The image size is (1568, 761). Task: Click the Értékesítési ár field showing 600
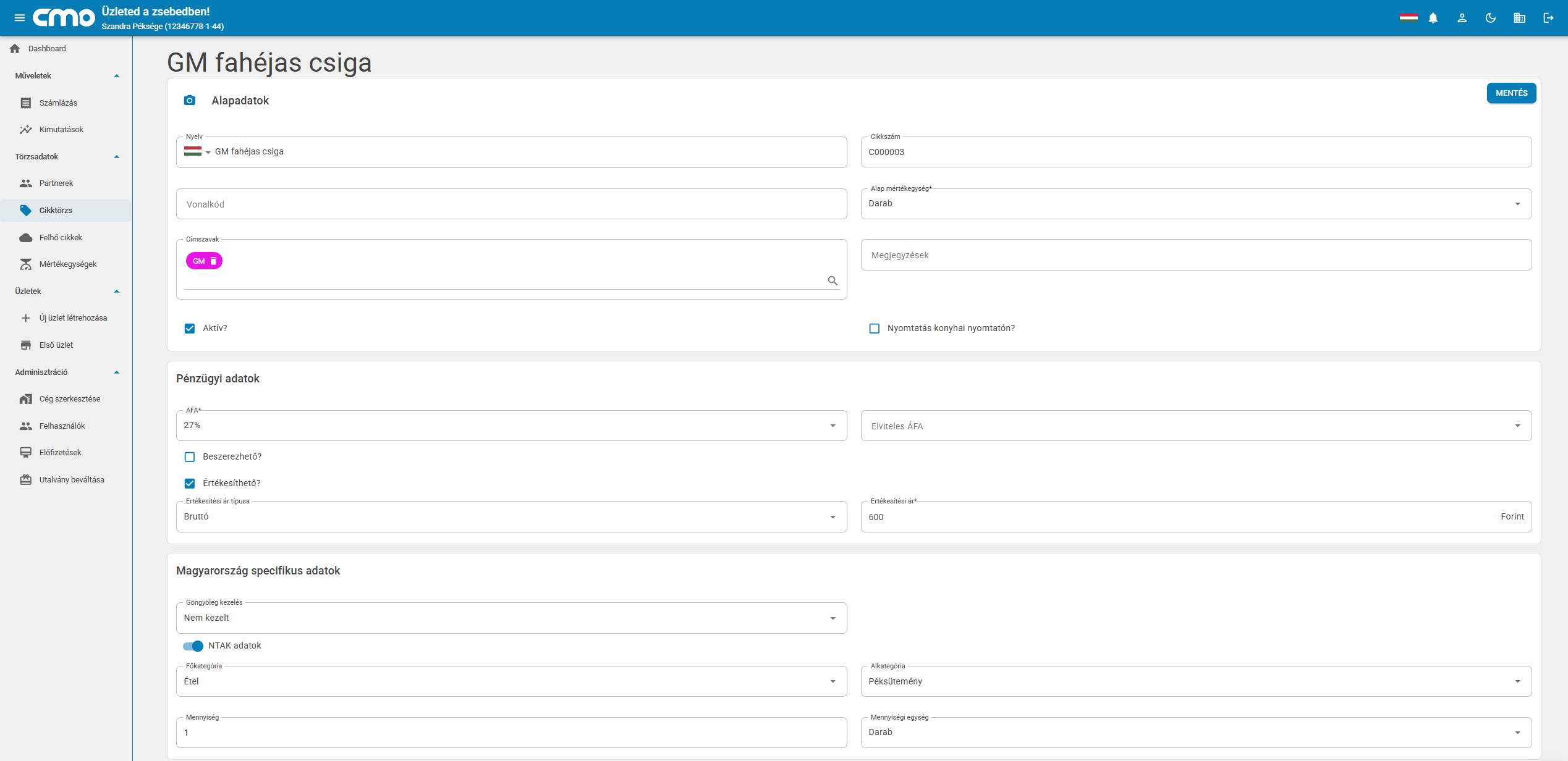tap(1196, 516)
